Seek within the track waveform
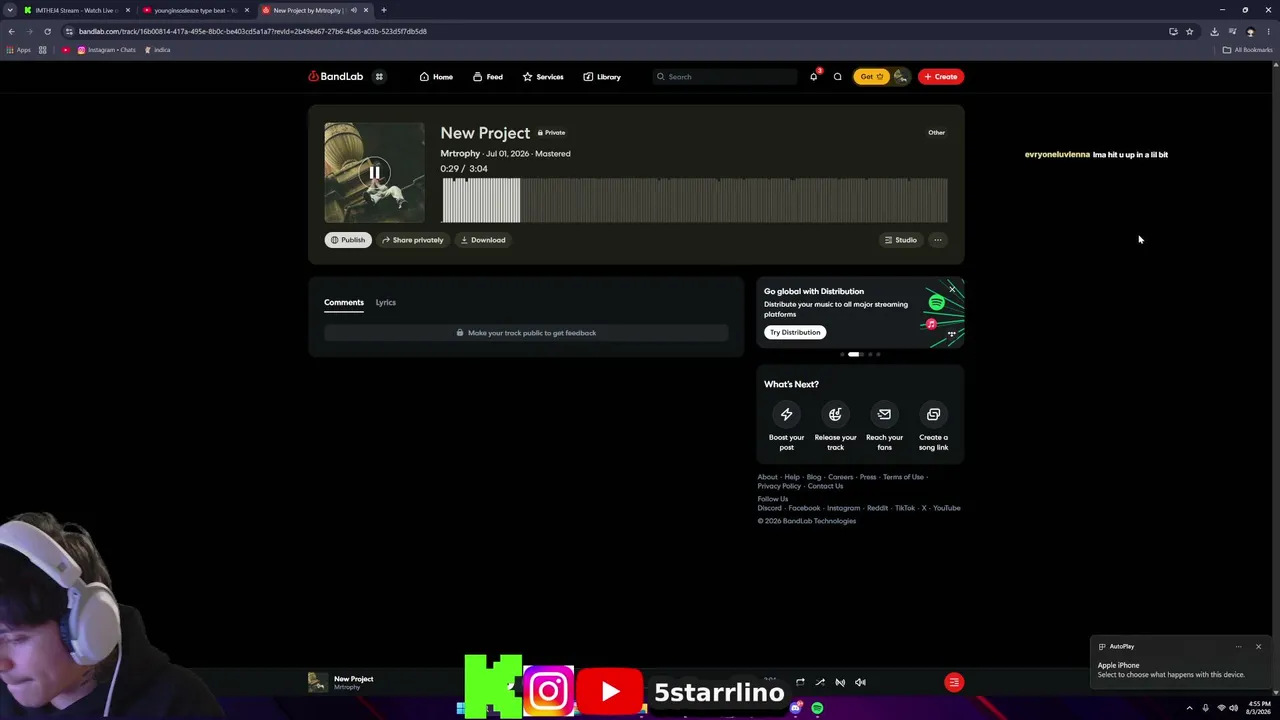 click(x=694, y=200)
